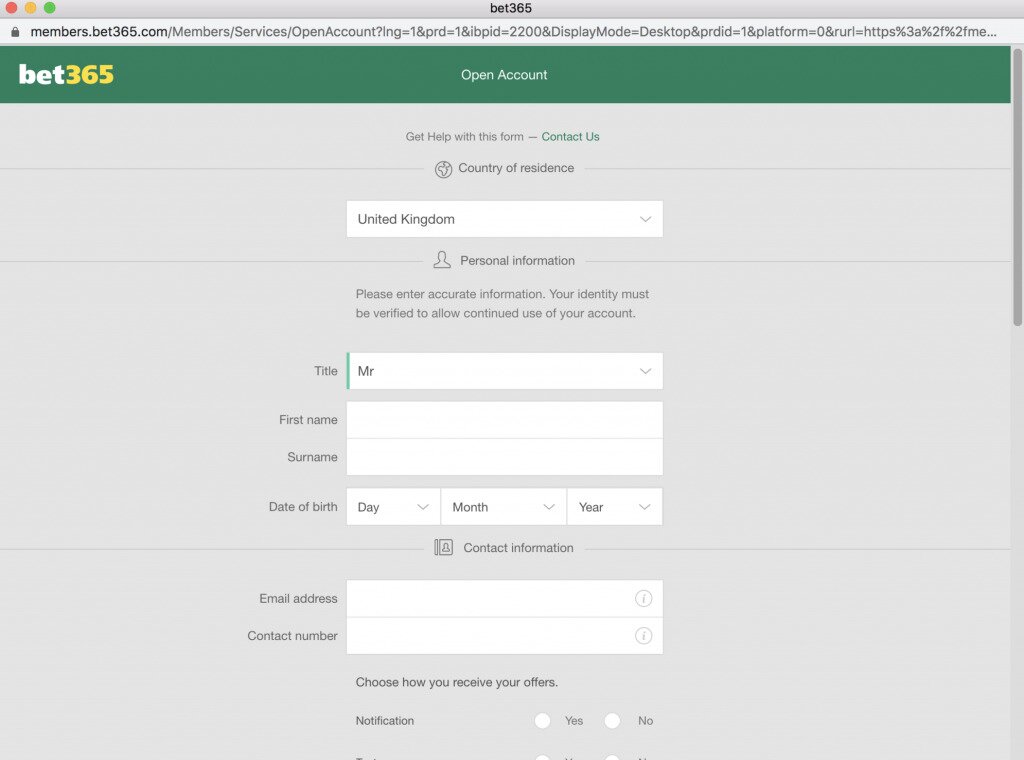Show info for Email address field

pyautogui.click(x=643, y=598)
